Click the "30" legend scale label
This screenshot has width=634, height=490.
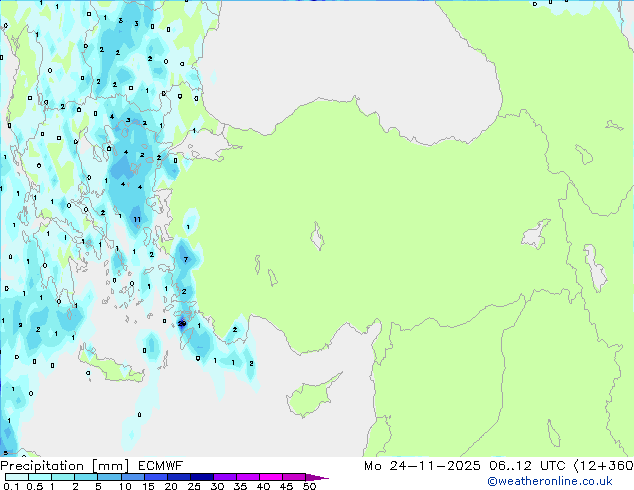tap(217, 486)
